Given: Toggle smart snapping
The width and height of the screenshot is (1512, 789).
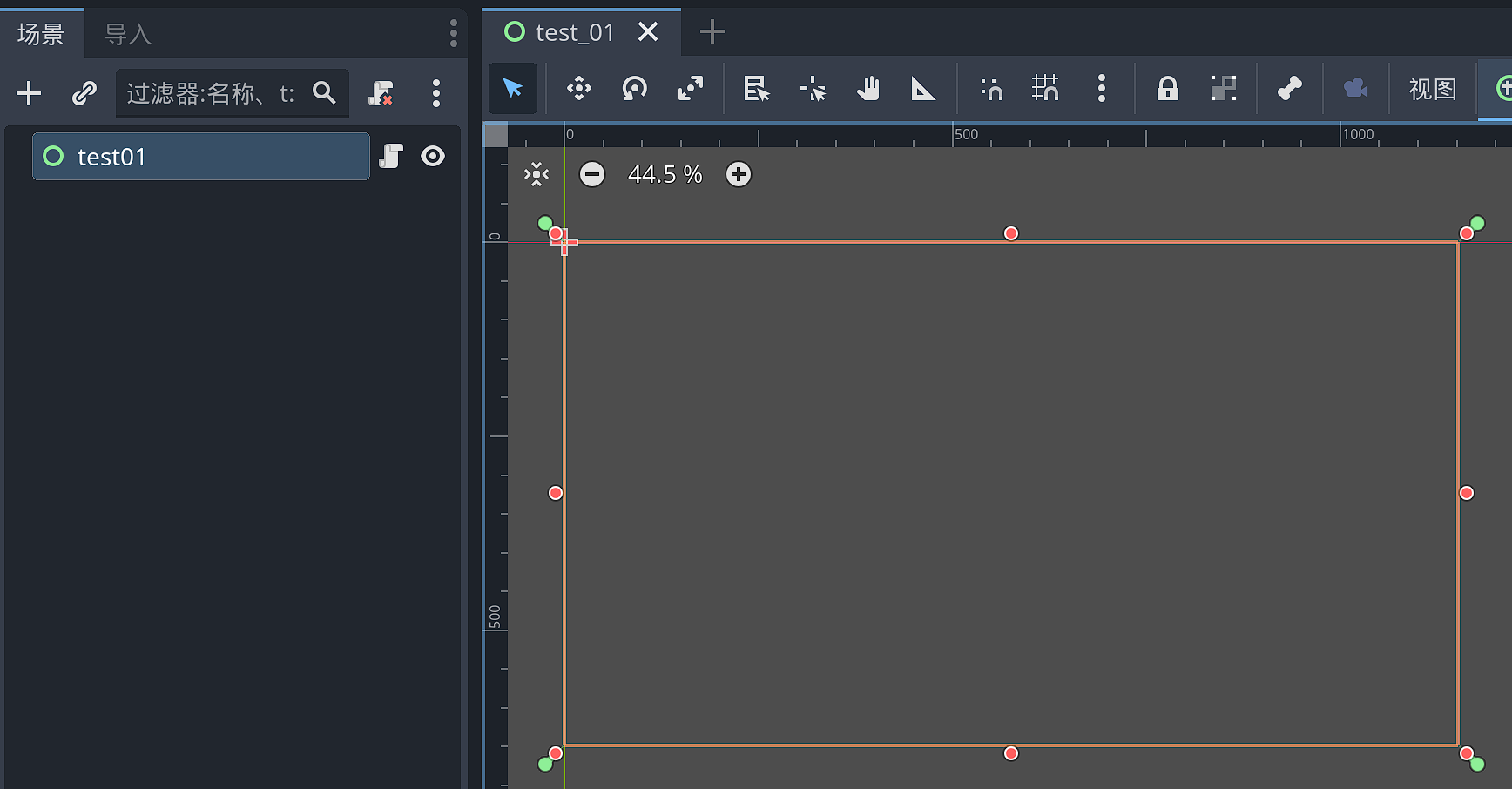Looking at the screenshot, I should [x=991, y=88].
